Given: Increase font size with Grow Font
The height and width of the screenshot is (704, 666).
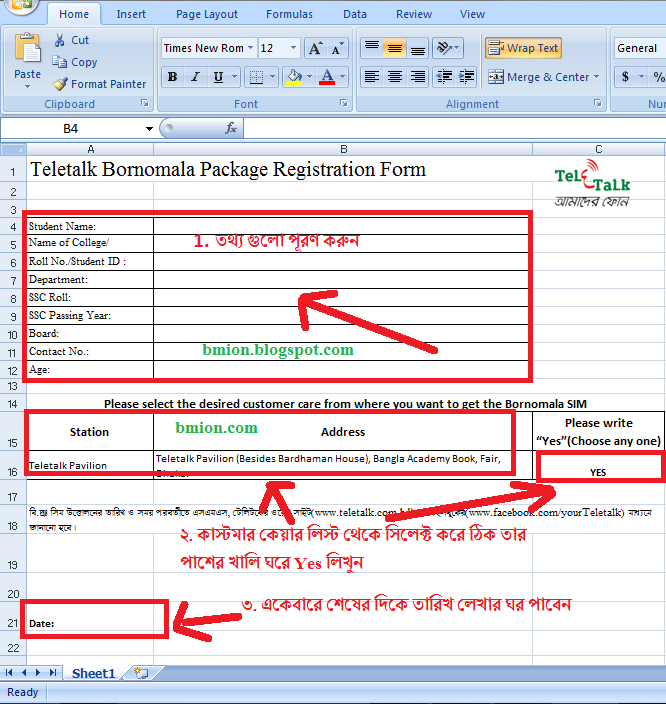Looking at the screenshot, I should coord(315,48).
